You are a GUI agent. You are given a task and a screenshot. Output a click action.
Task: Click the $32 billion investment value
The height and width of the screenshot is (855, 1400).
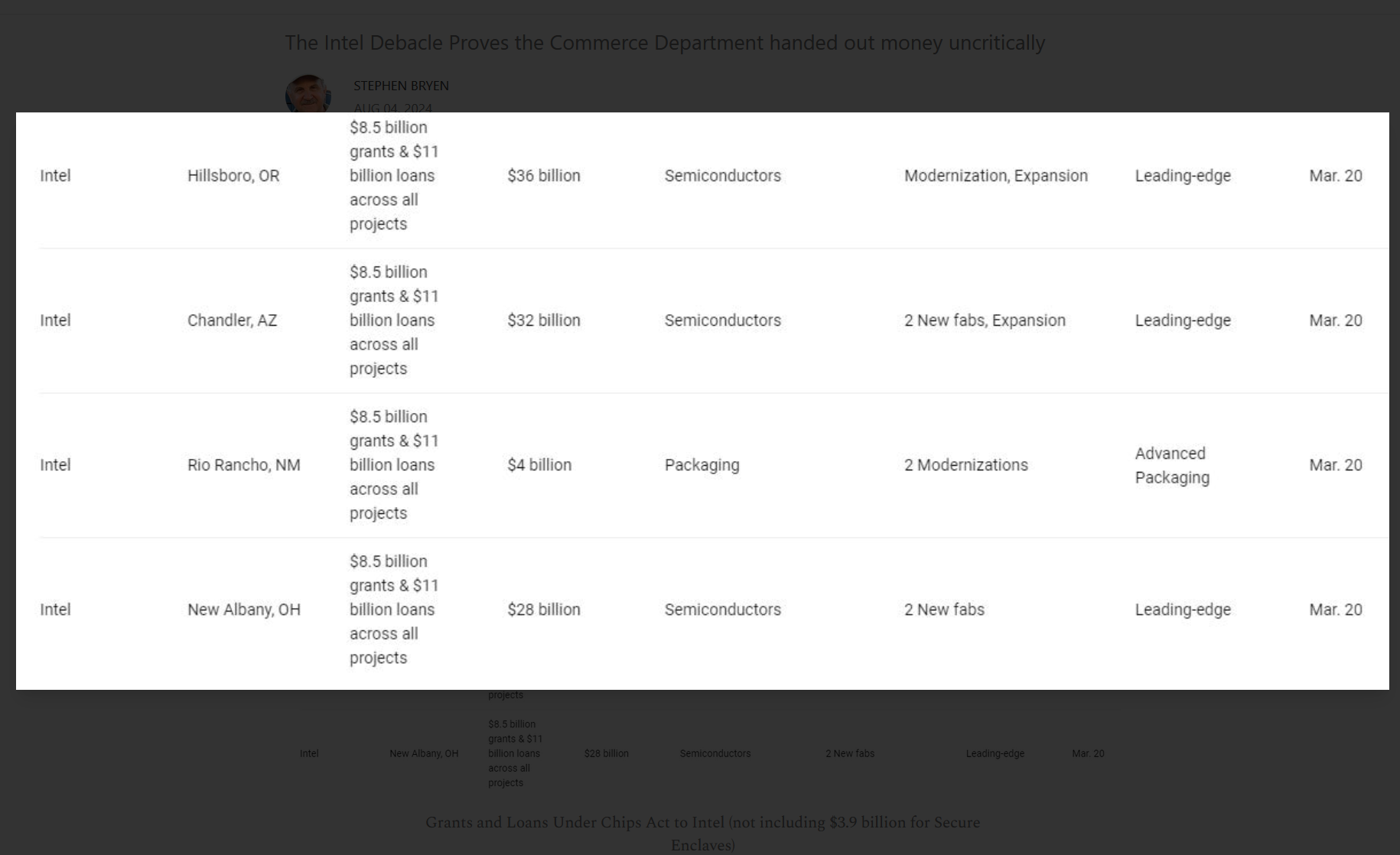point(543,320)
